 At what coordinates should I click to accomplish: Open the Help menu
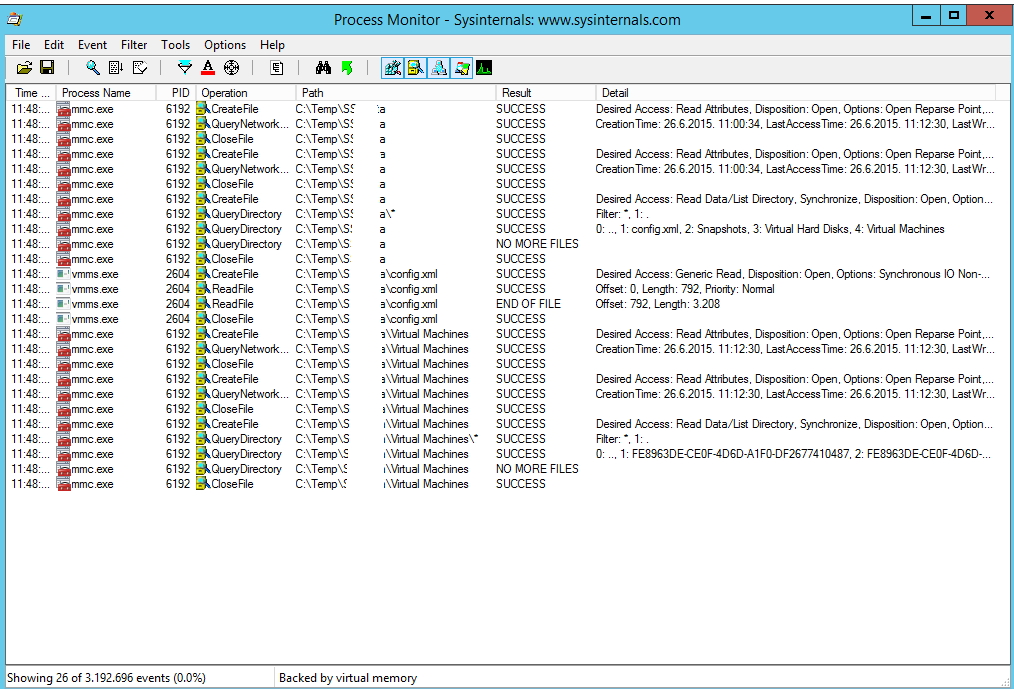tap(272, 45)
